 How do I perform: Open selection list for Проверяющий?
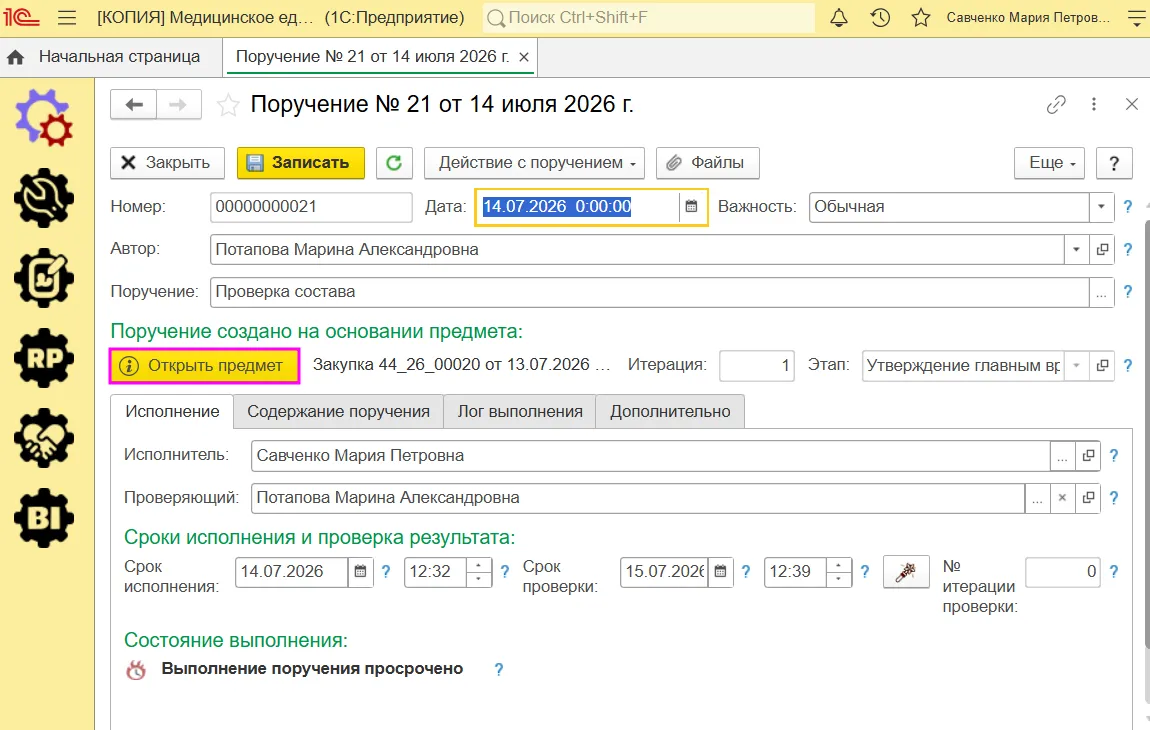click(x=1036, y=498)
